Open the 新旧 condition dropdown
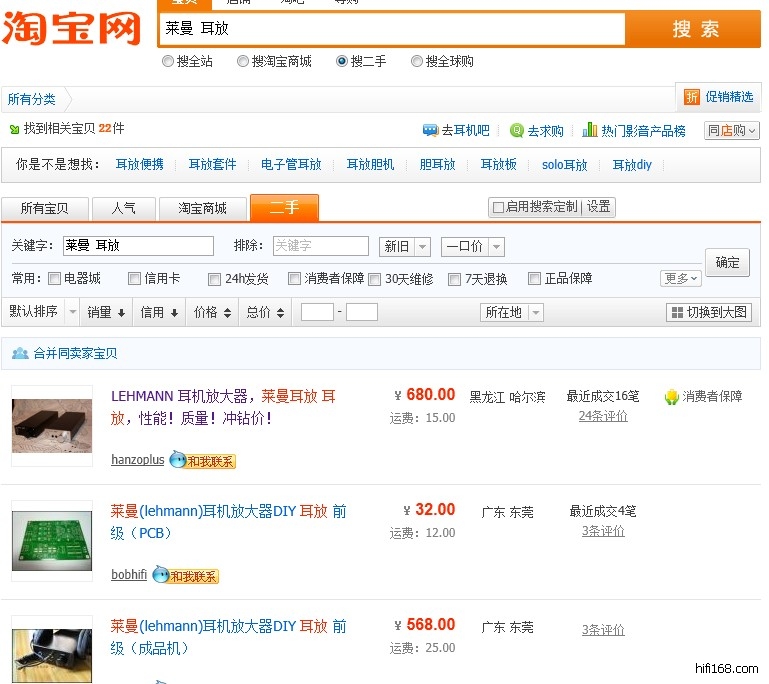The image size is (769, 684). point(405,246)
